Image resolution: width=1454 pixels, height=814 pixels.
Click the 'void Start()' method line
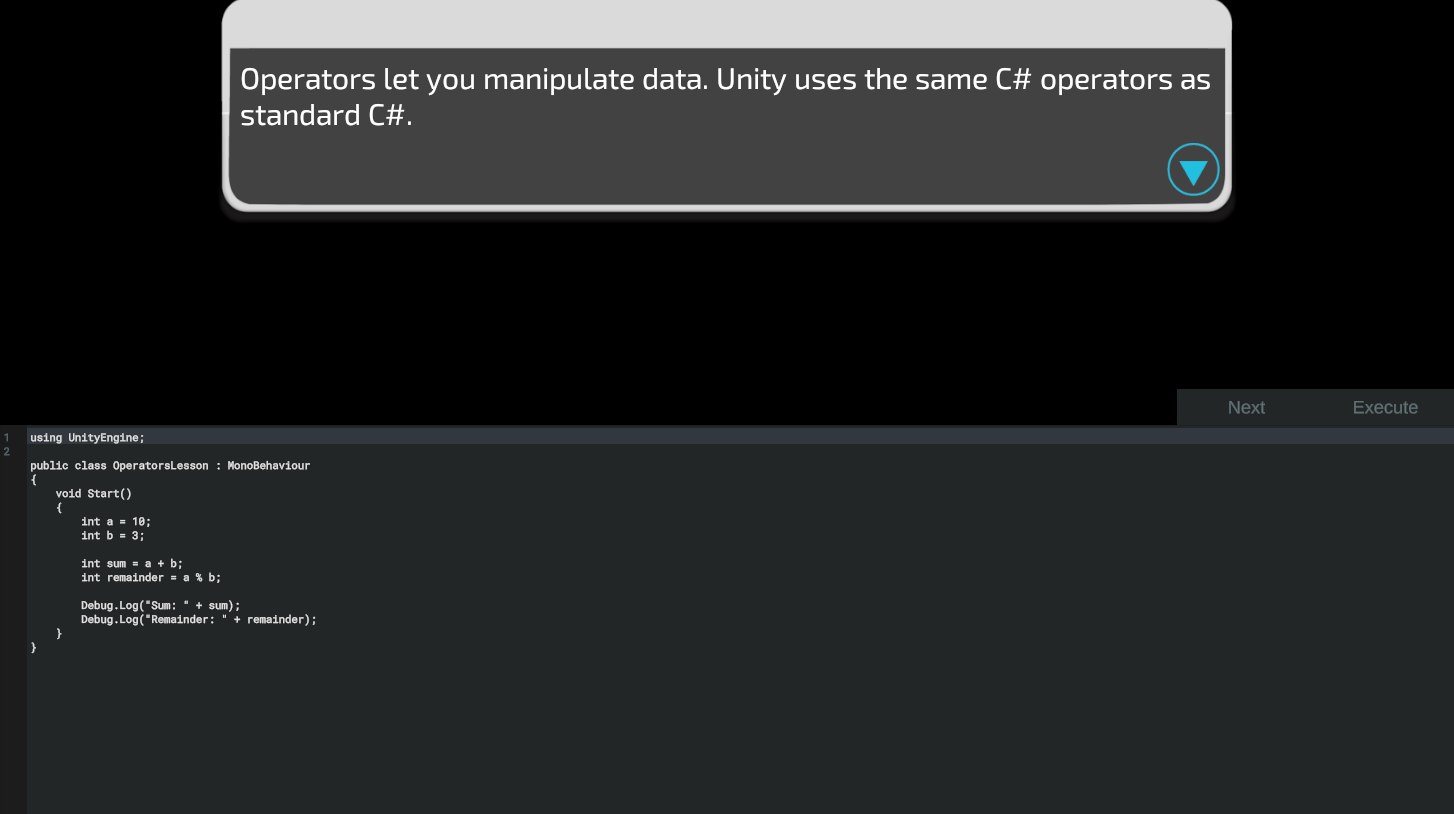(93, 493)
